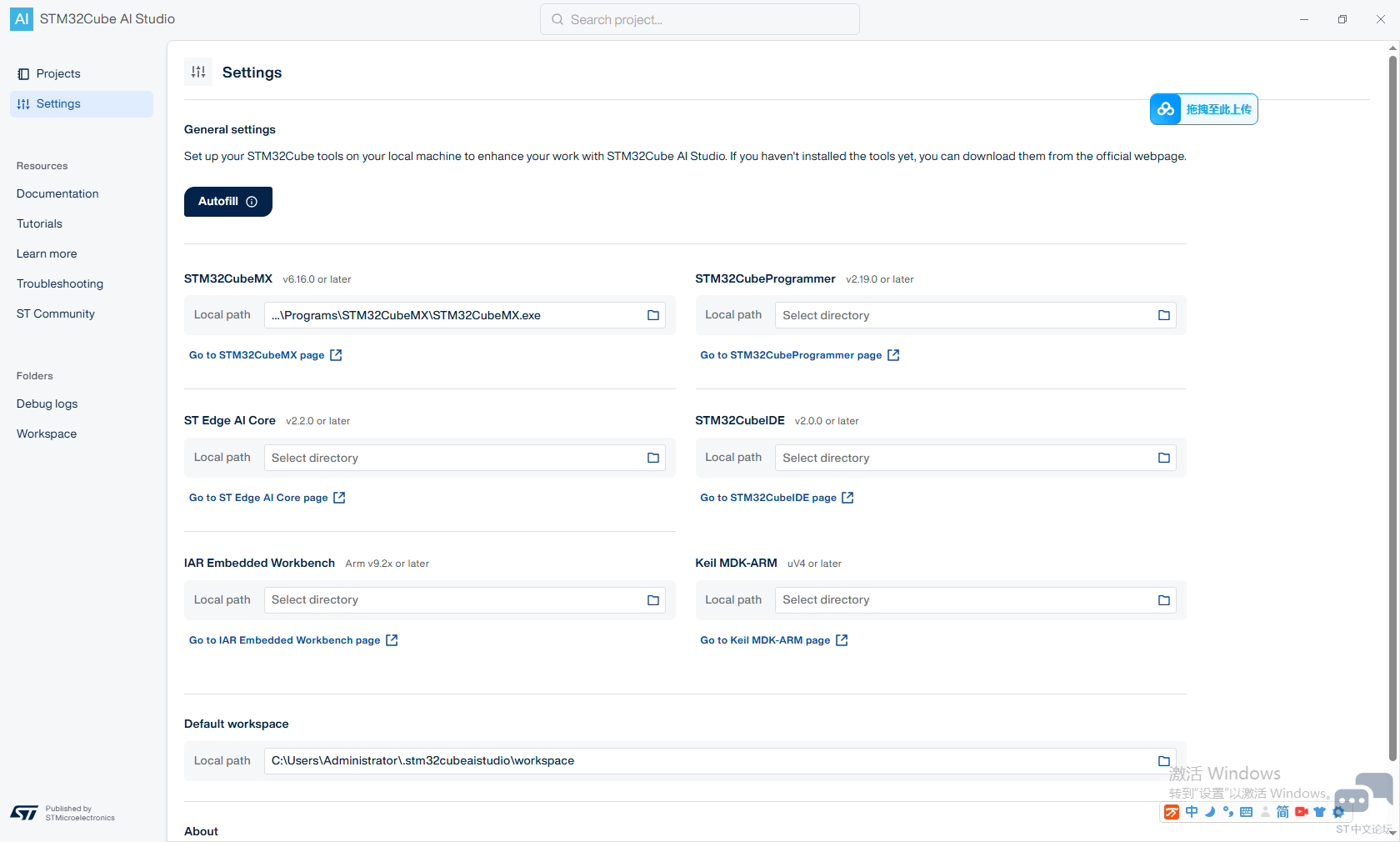Click the ST logo in the sidebar footer
The image size is (1400, 842).
coord(24,813)
